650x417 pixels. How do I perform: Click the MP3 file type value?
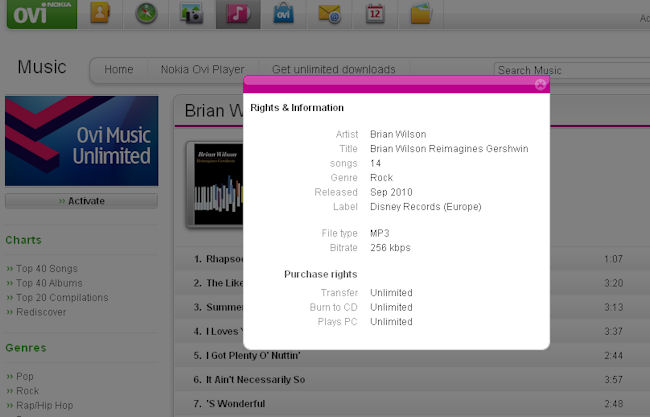(380, 233)
